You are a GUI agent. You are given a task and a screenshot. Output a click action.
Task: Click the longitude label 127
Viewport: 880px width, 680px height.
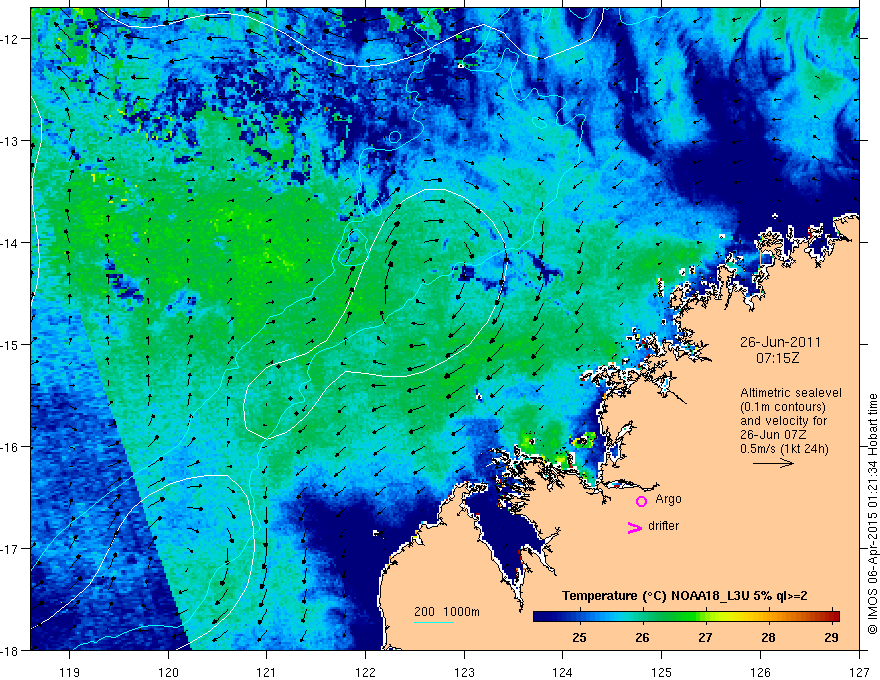[x=859, y=672]
